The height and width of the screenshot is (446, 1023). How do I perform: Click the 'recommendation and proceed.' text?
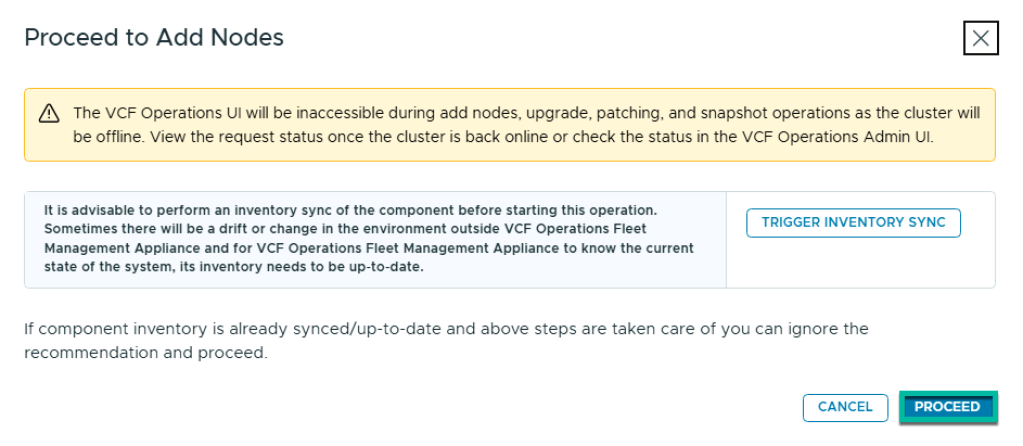pyautogui.click(x=146, y=353)
